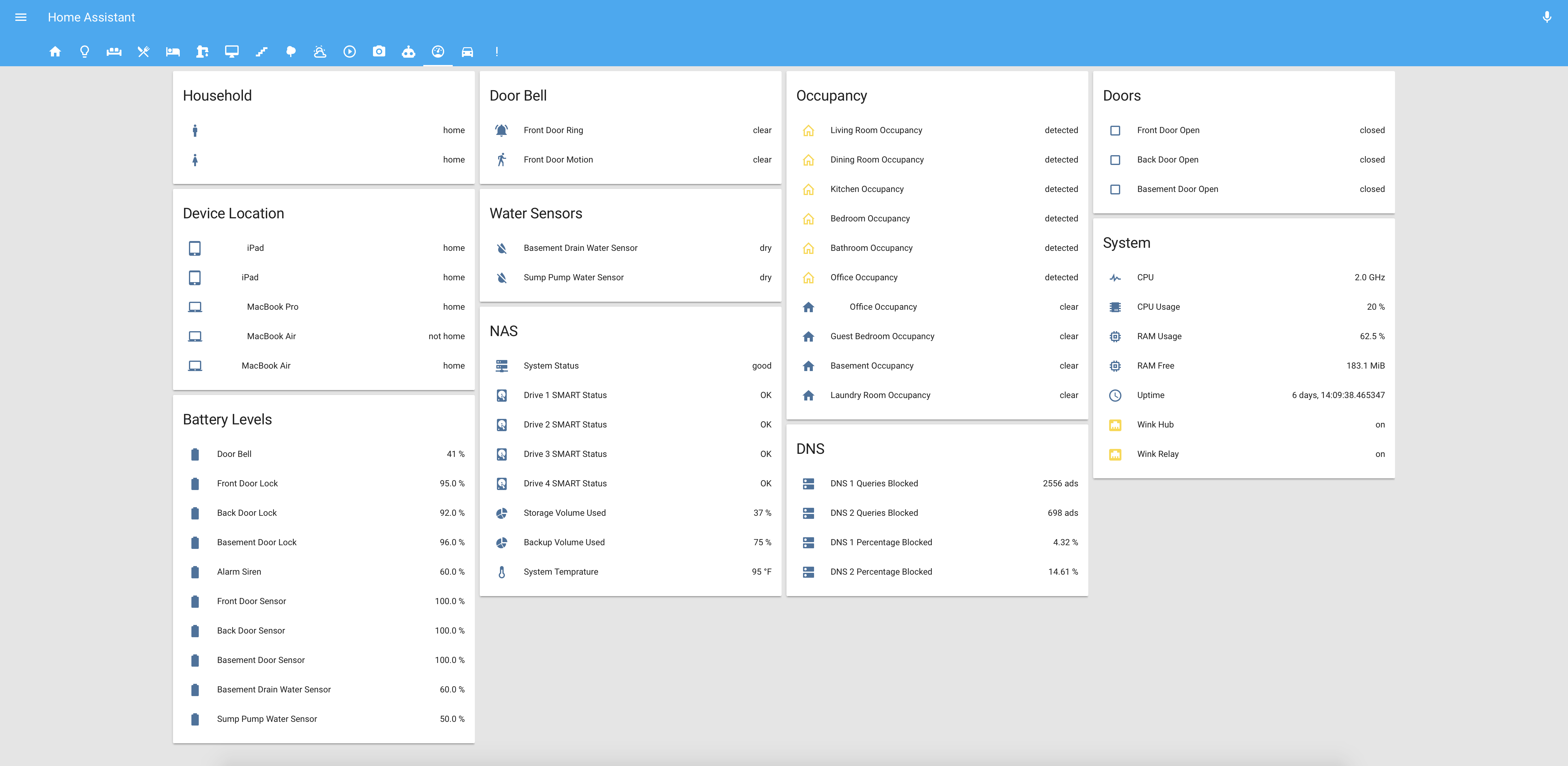Open the sofa living room tab

[114, 52]
